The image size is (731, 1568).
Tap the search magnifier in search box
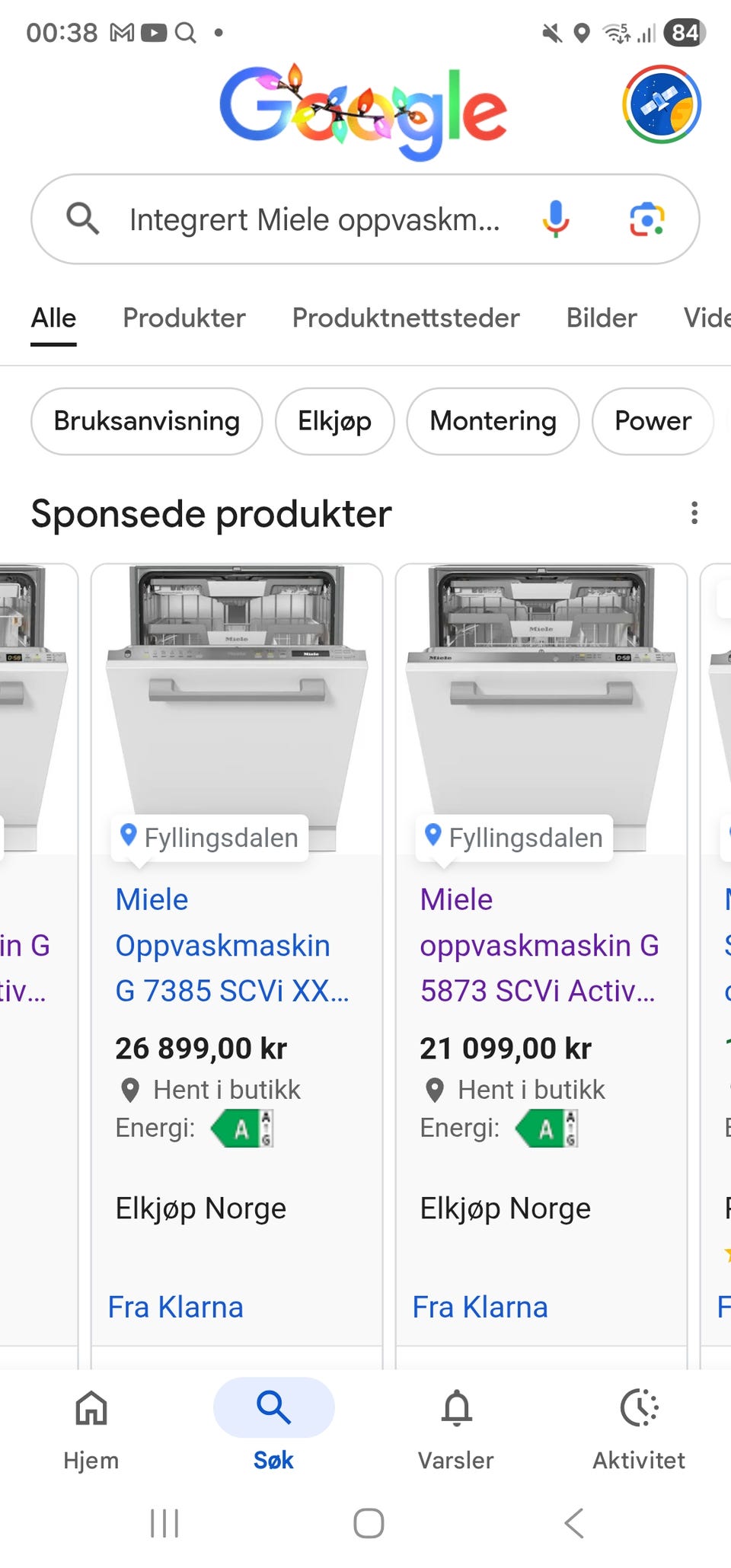pos(83,219)
